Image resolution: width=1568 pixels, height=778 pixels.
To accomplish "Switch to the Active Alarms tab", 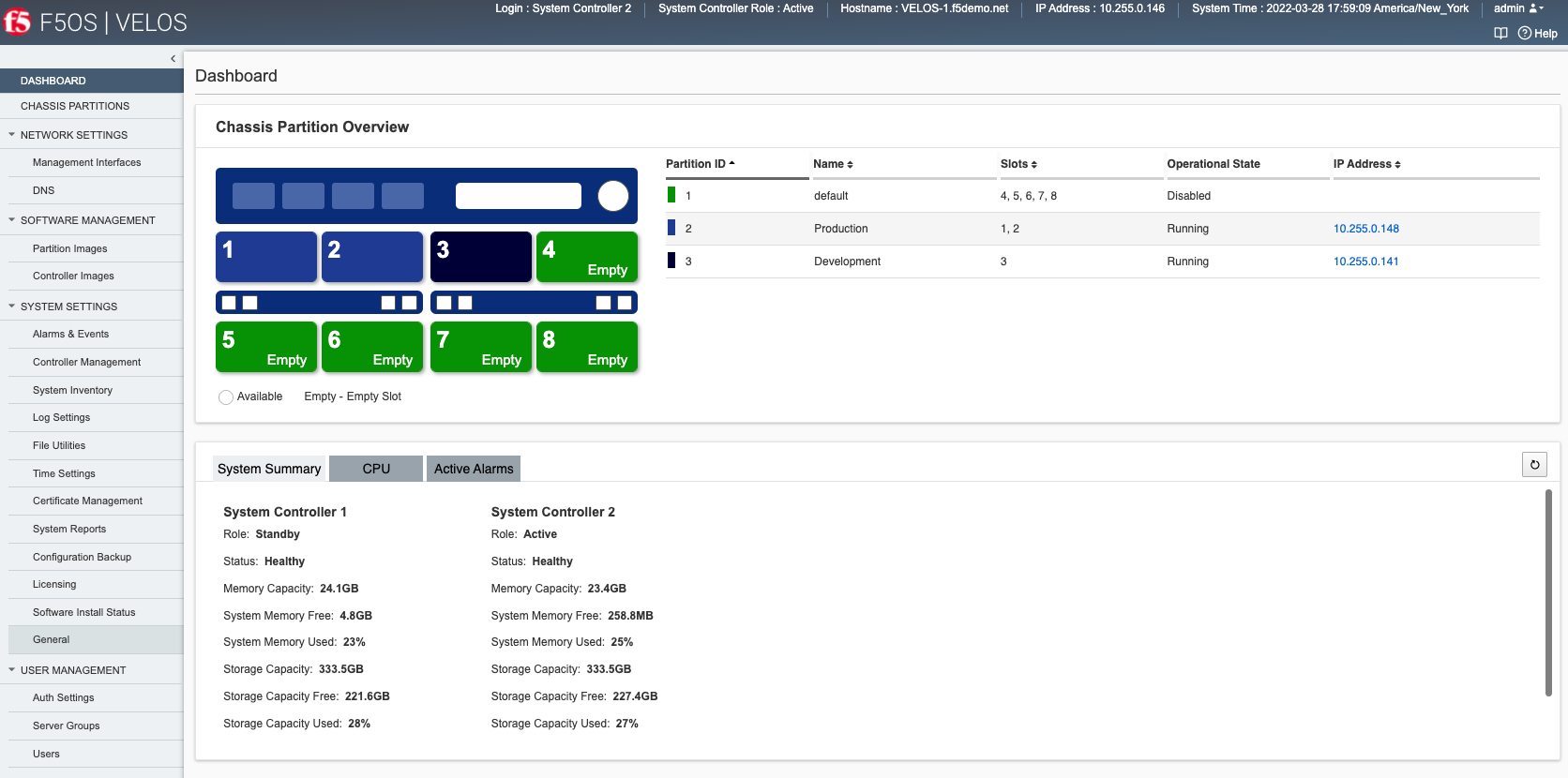I will click(474, 469).
